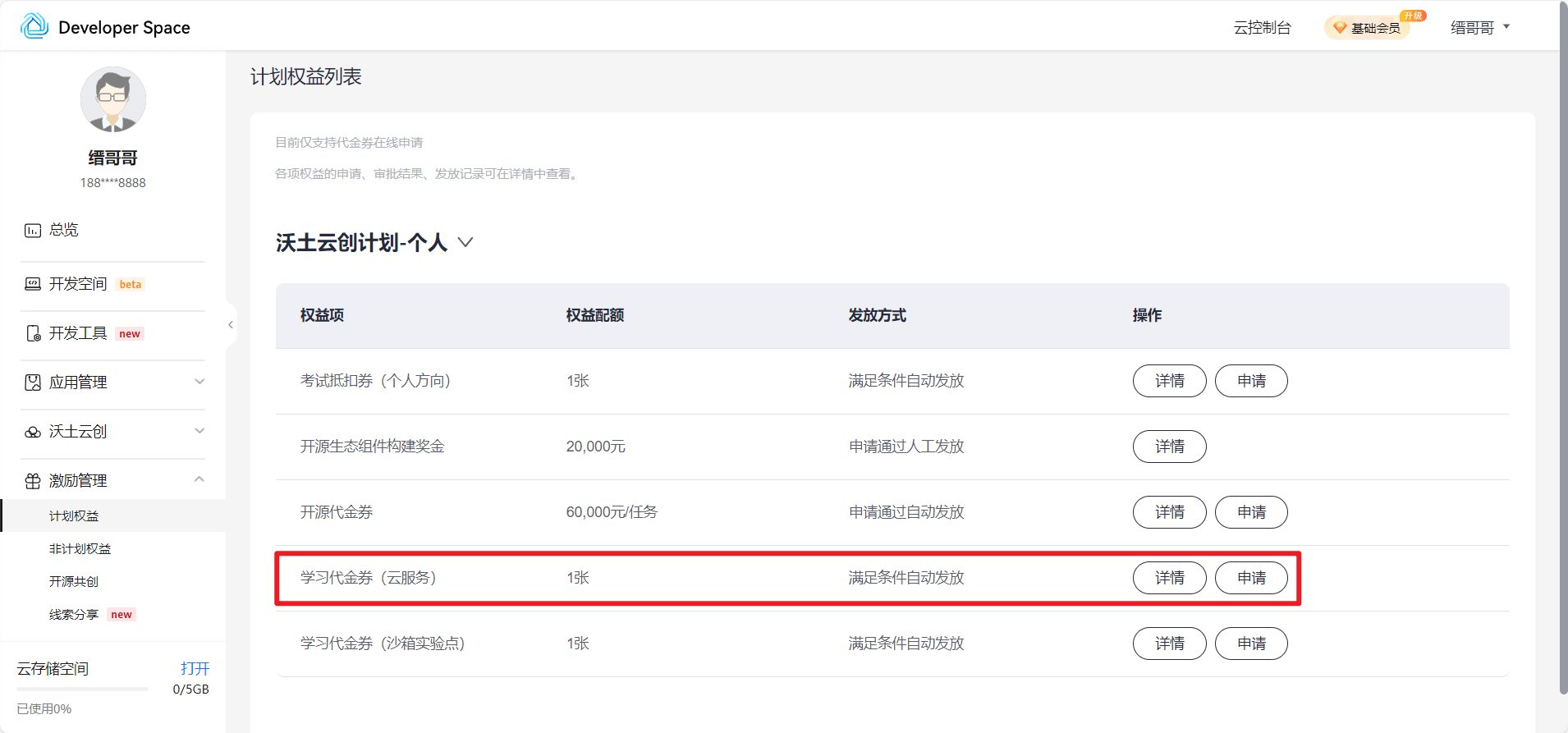
Task: View 详情 for 开源生态组件构建奖金
Action: [x=1170, y=447]
